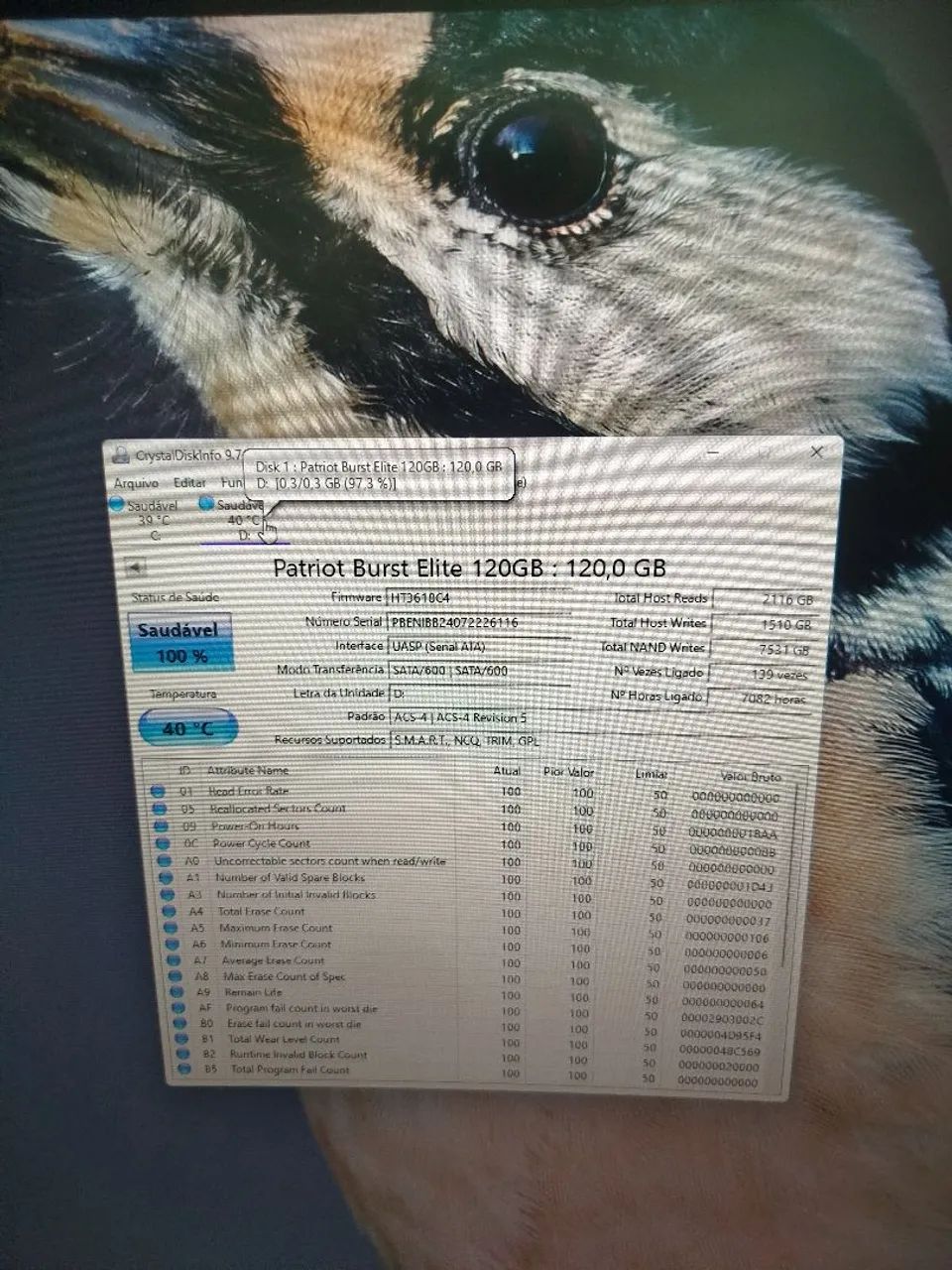Click the Head Error Rate attribute icon
The height and width of the screenshot is (1270, 952).
pos(159,792)
